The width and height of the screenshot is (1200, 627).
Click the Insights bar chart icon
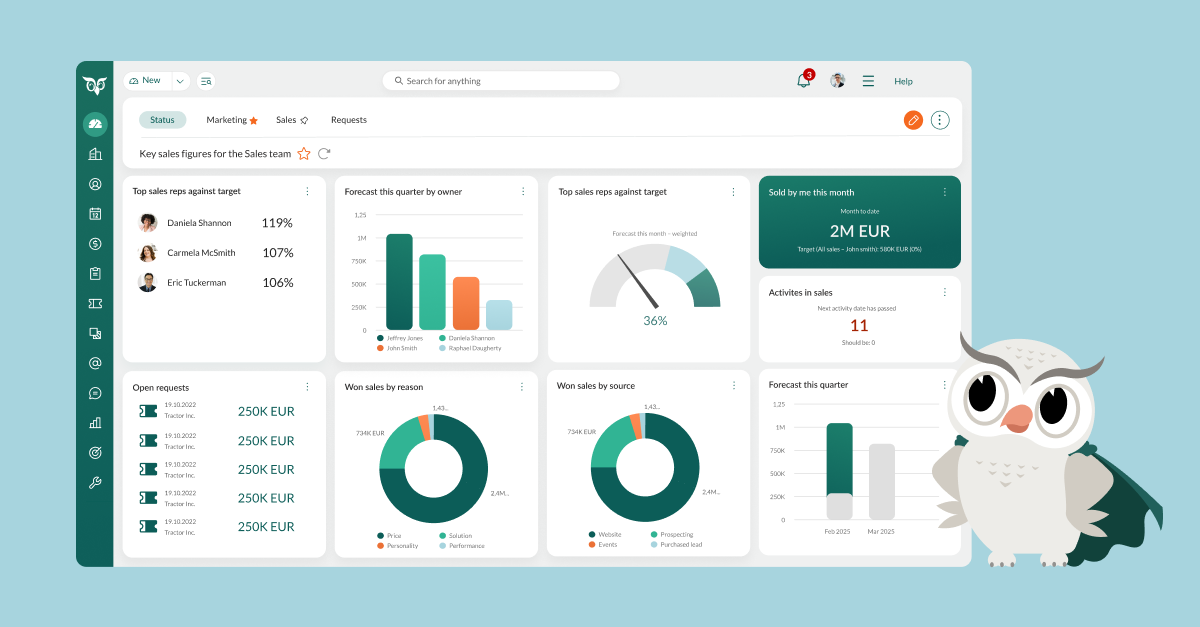pyautogui.click(x=95, y=422)
